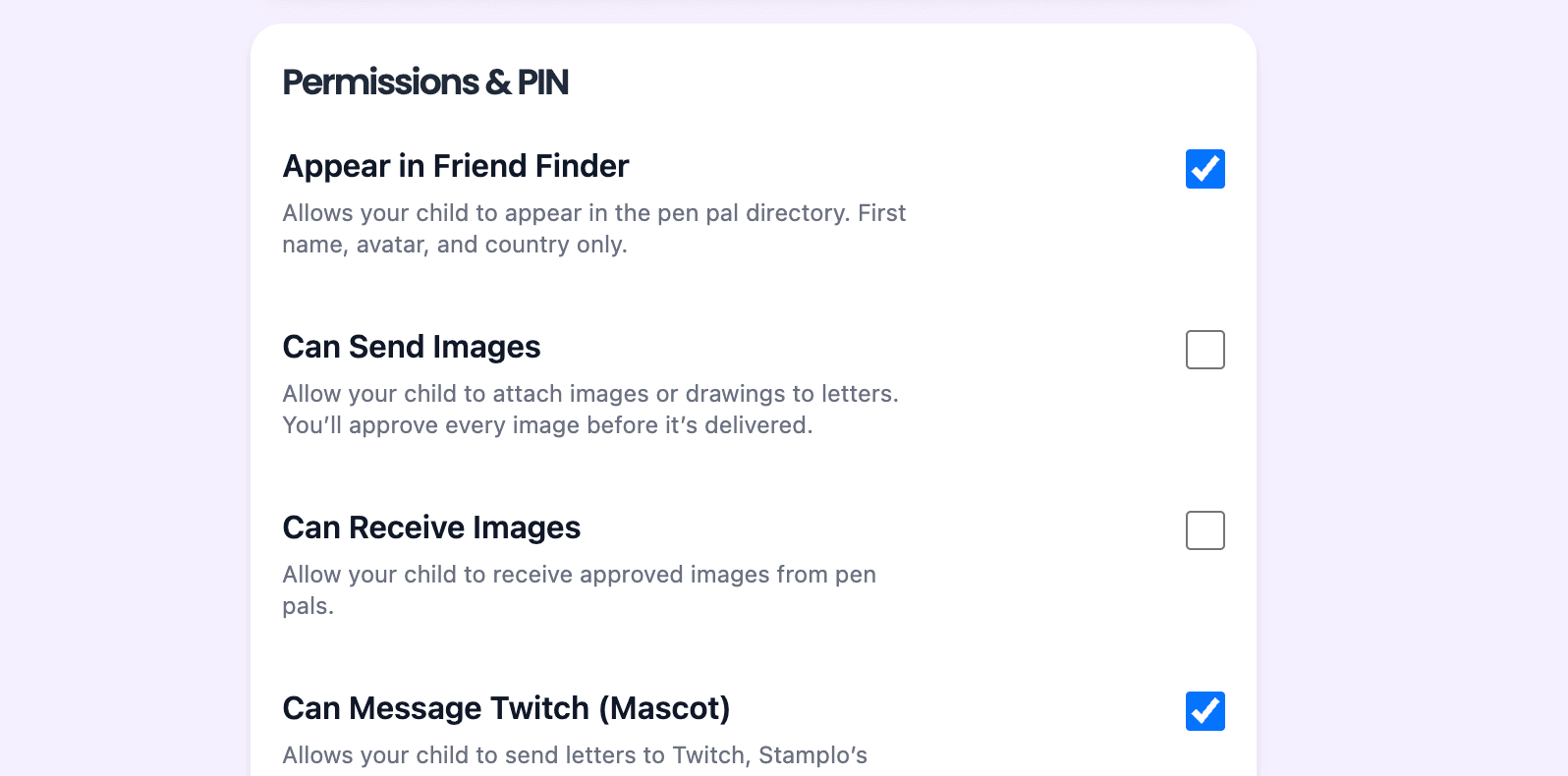The height and width of the screenshot is (776, 1568).
Task: Check the empty box next to Can Receive Images
Action: click(1204, 530)
